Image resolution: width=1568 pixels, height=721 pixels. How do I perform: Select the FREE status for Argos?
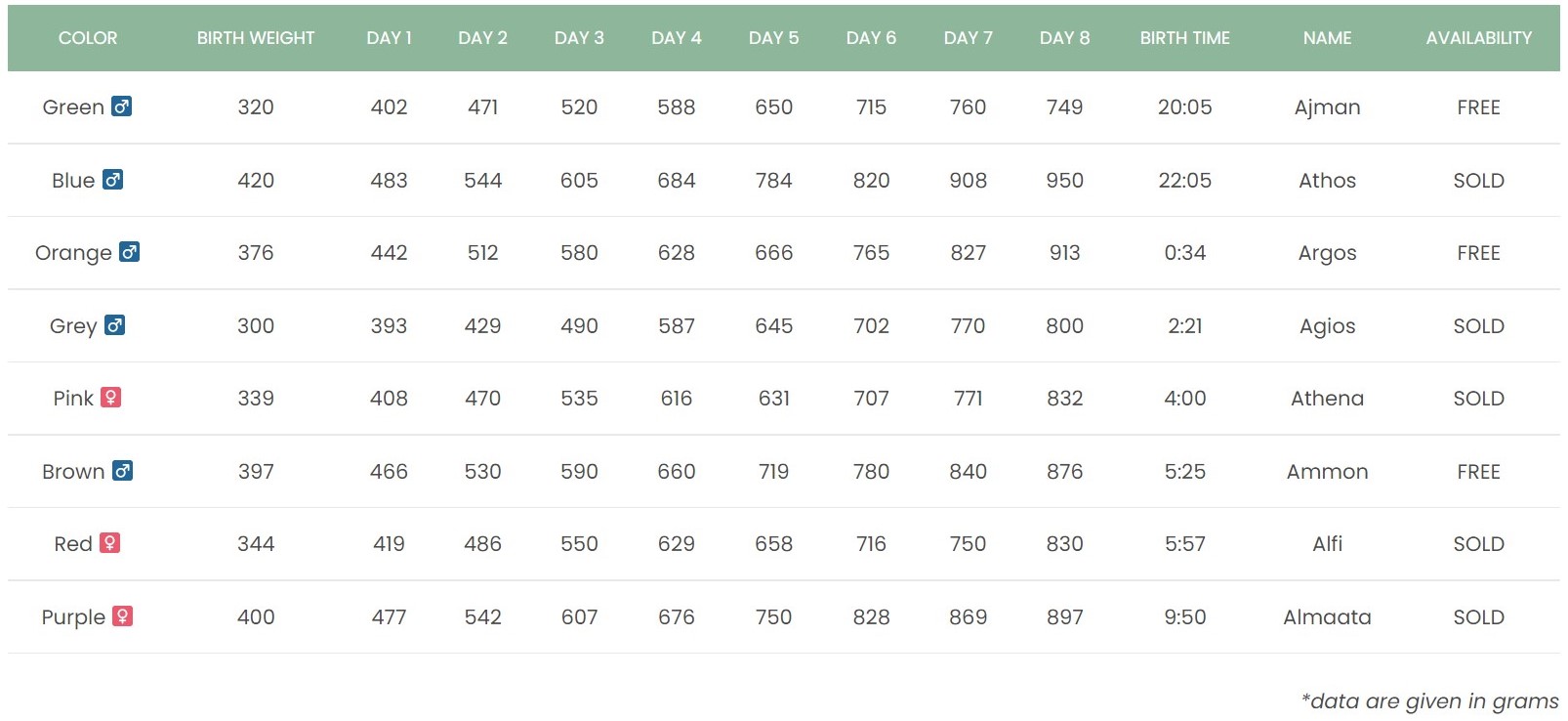(x=1478, y=253)
